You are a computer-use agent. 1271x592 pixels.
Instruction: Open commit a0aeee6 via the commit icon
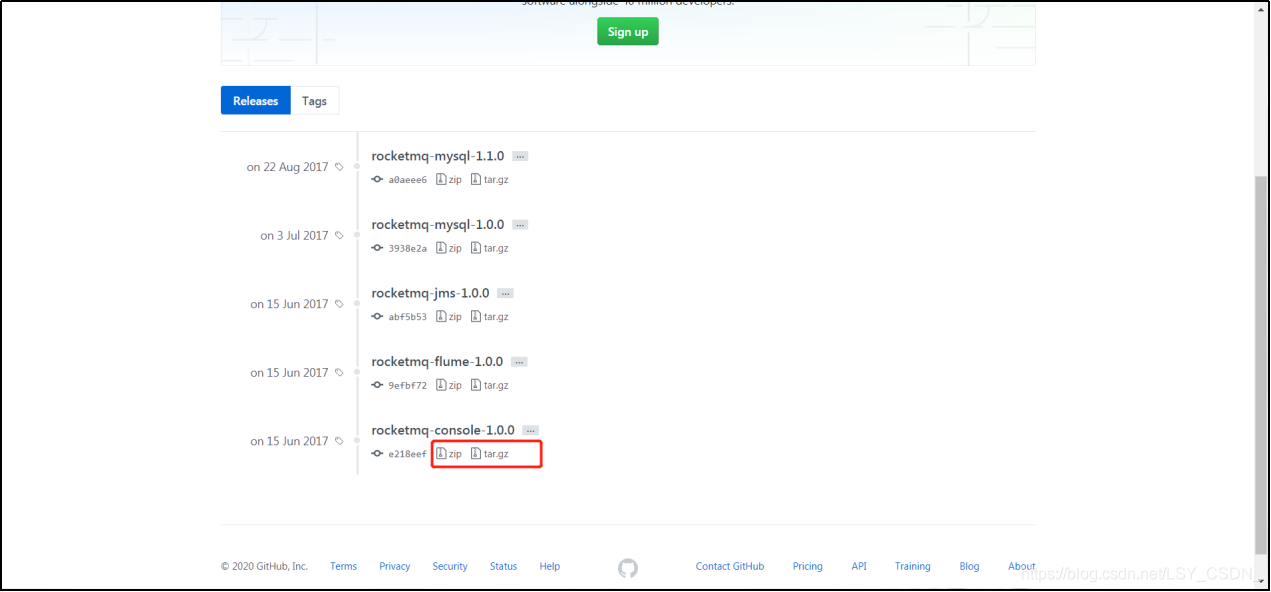pyautogui.click(x=377, y=179)
